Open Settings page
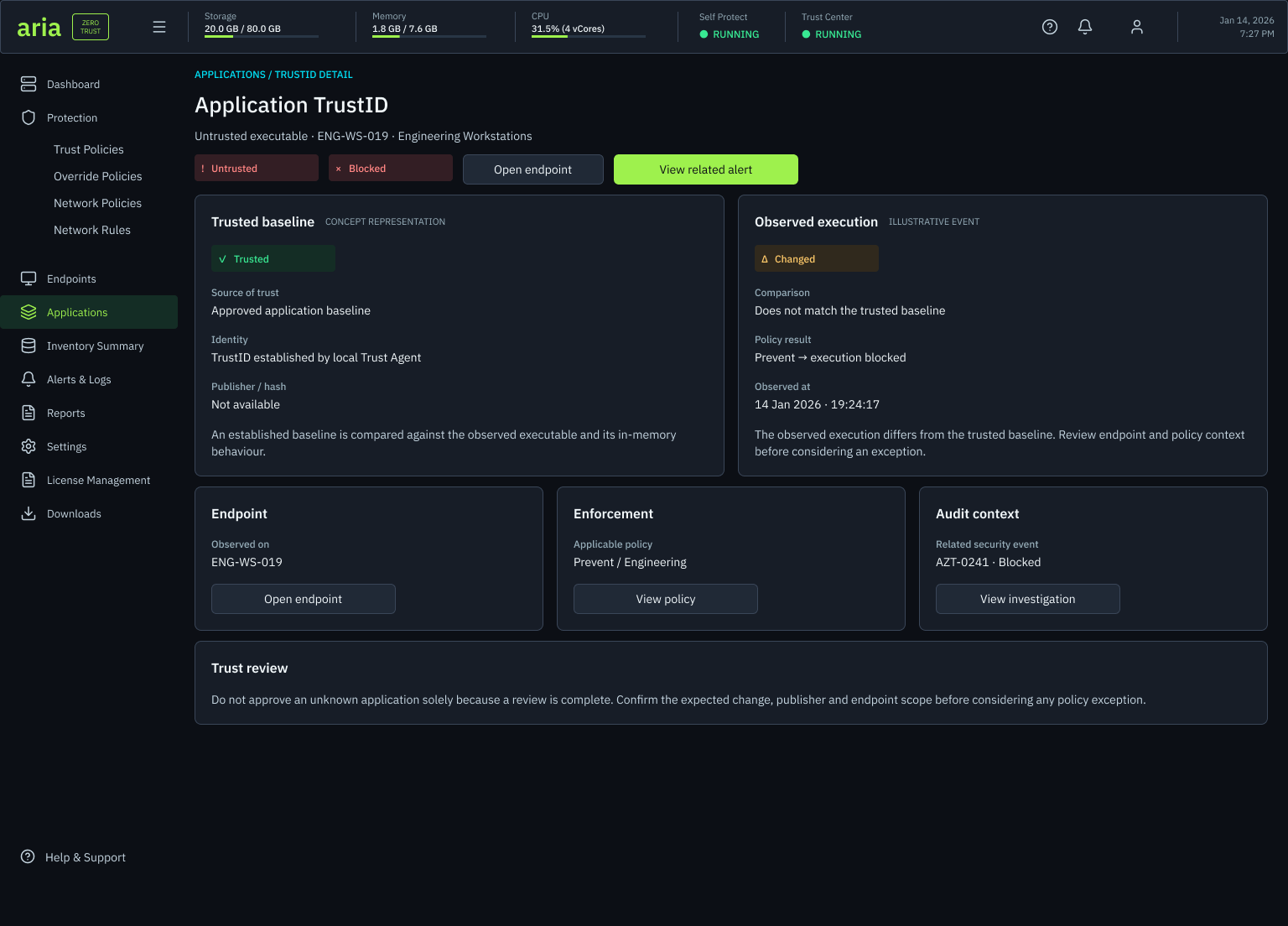 pos(89,446)
